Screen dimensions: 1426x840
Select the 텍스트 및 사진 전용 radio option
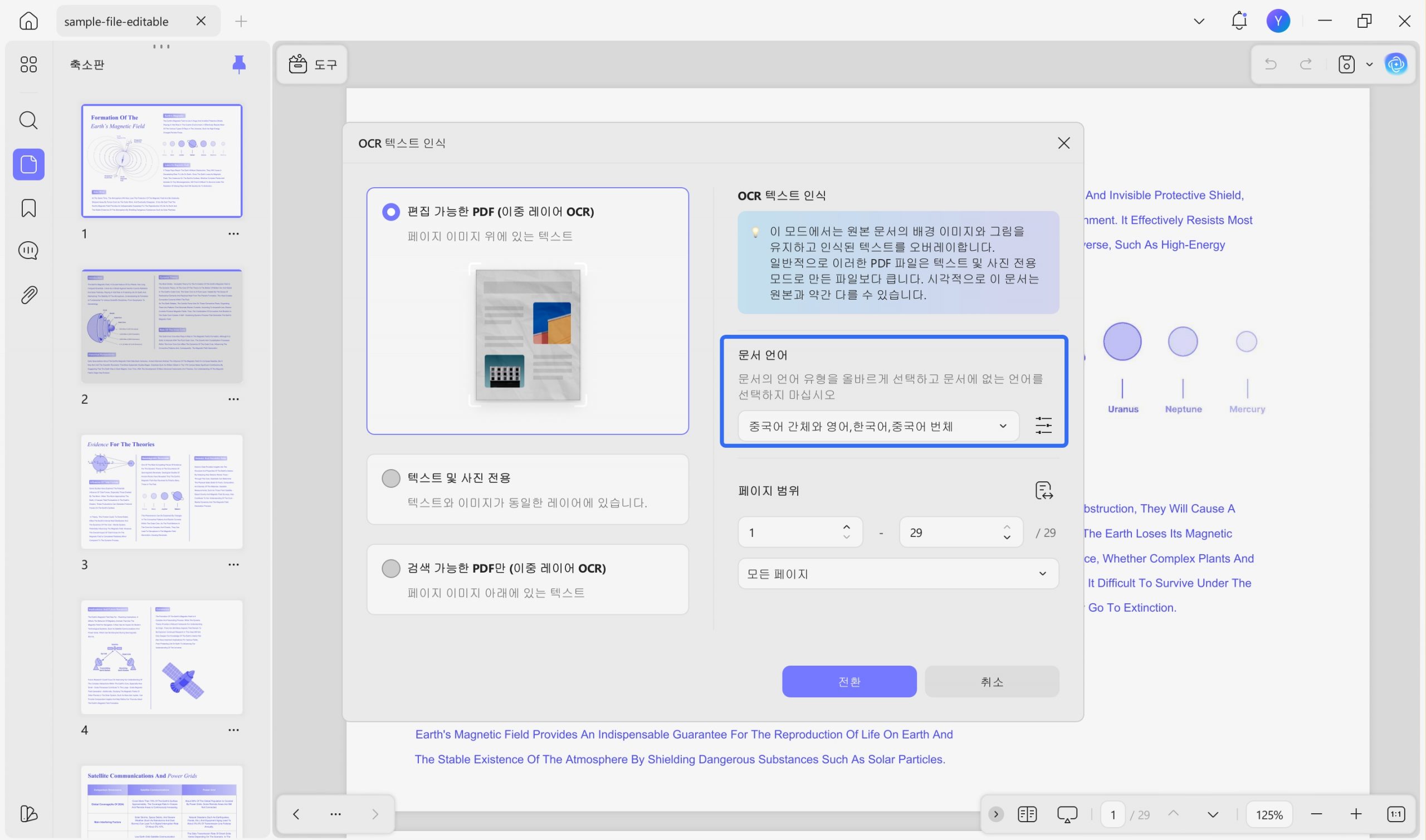click(390, 478)
